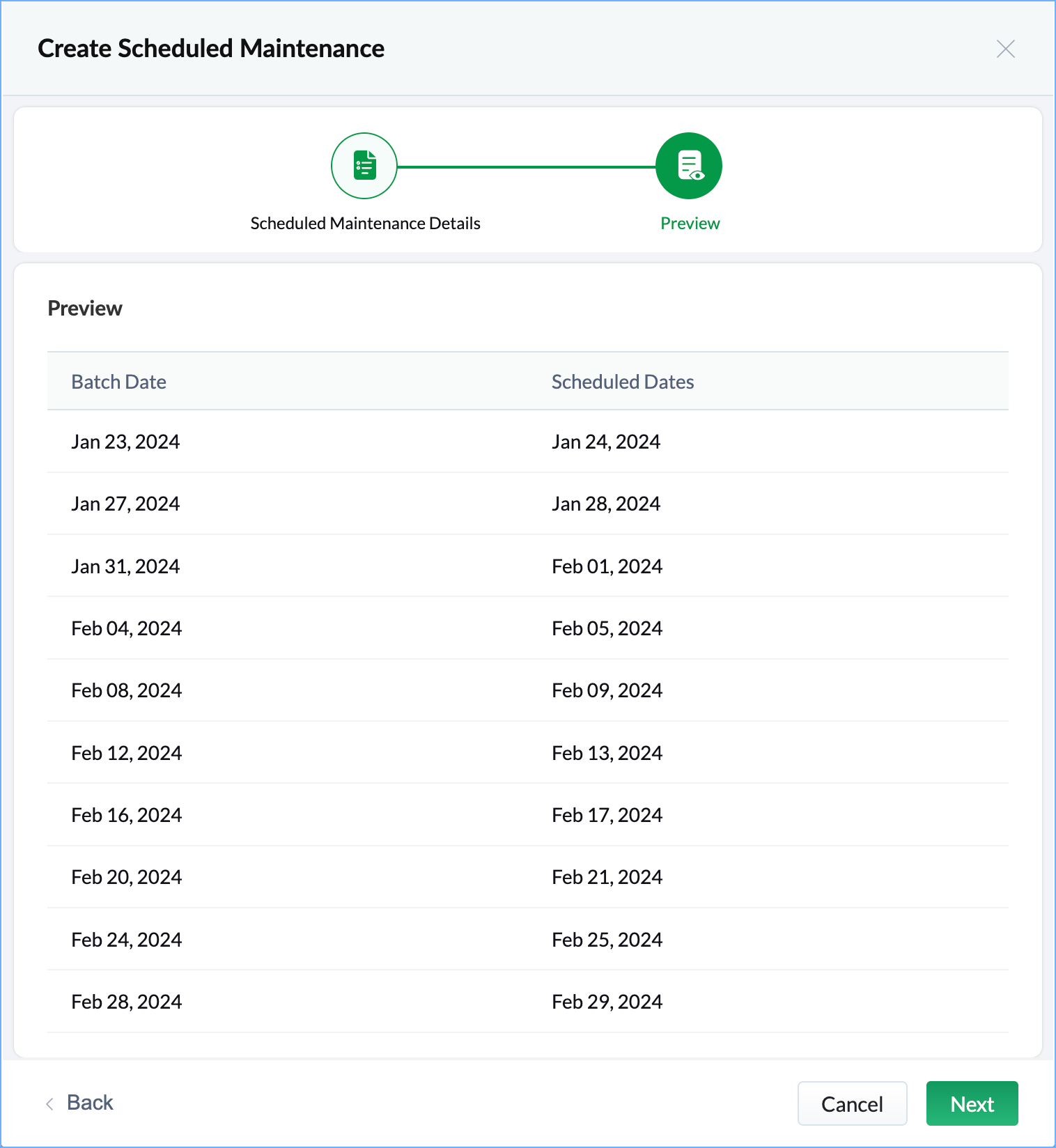The height and width of the screenshot is (1148, 1056).
Task: Click the Scheduled Dates column header
Action: click(622, 382)
